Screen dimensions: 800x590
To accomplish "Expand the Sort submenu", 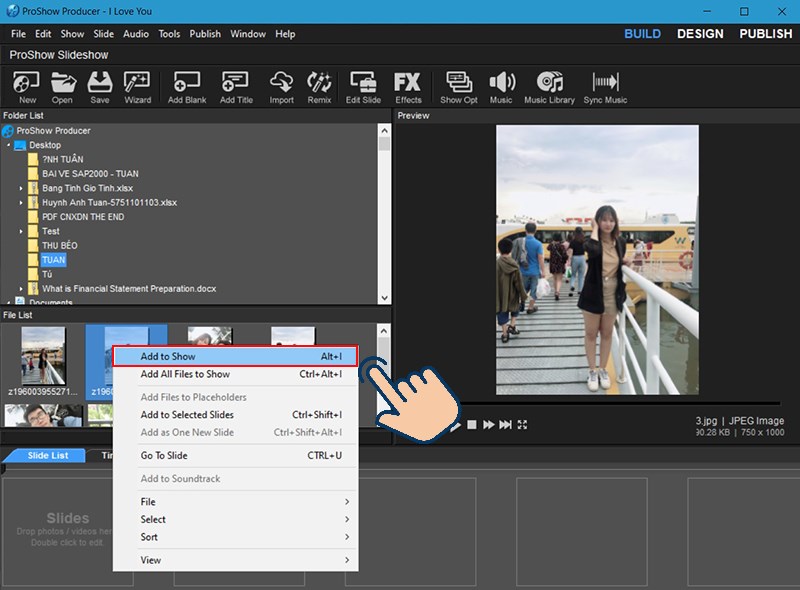I will point(235,537).
